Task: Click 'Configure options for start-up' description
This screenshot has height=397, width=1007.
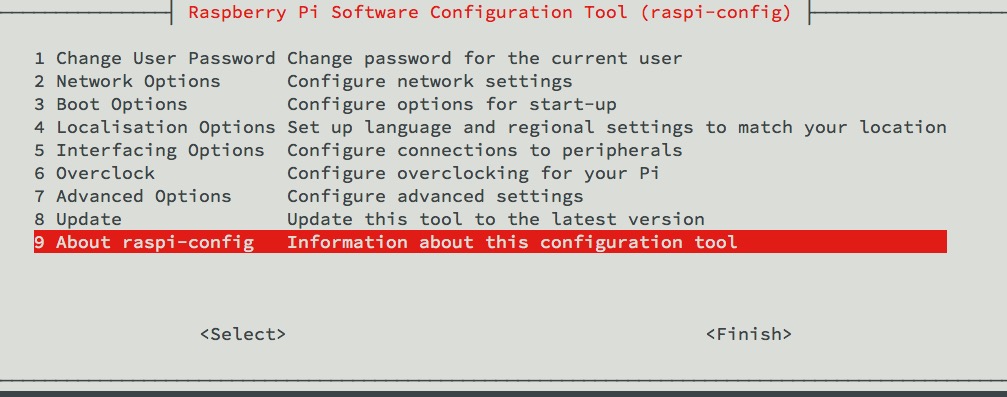Action: 451,104
